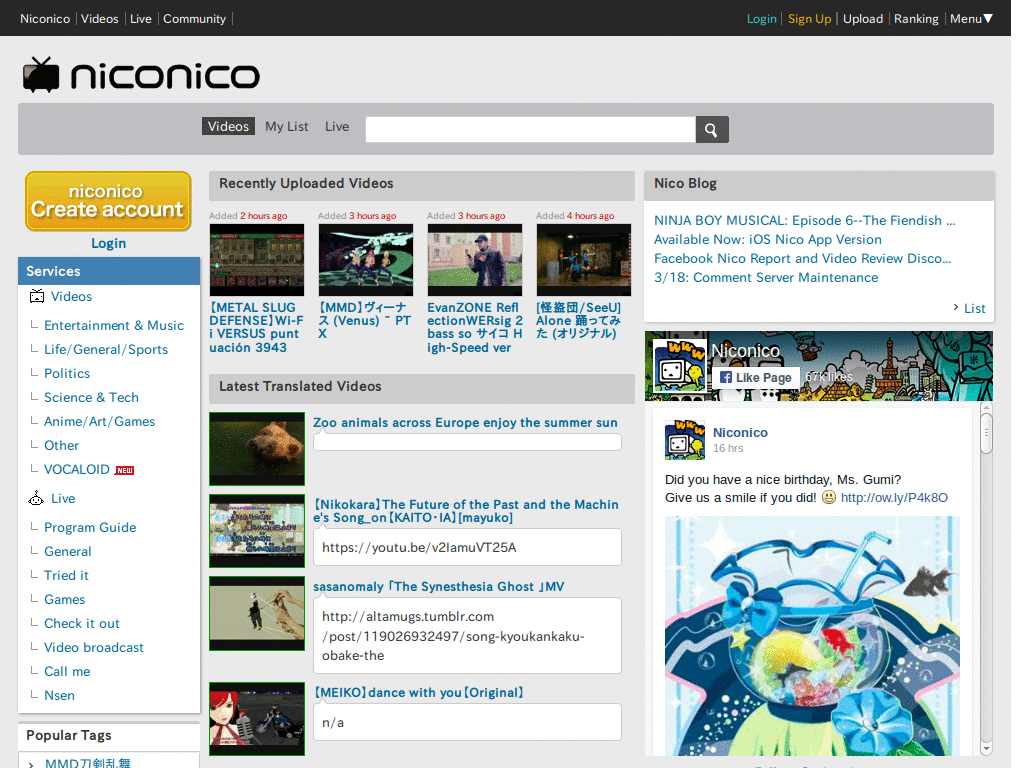The width and height of the screenshot is (1024, 768).
Task: Open Life/General/Sports category
Action: [x=106, y=349]
